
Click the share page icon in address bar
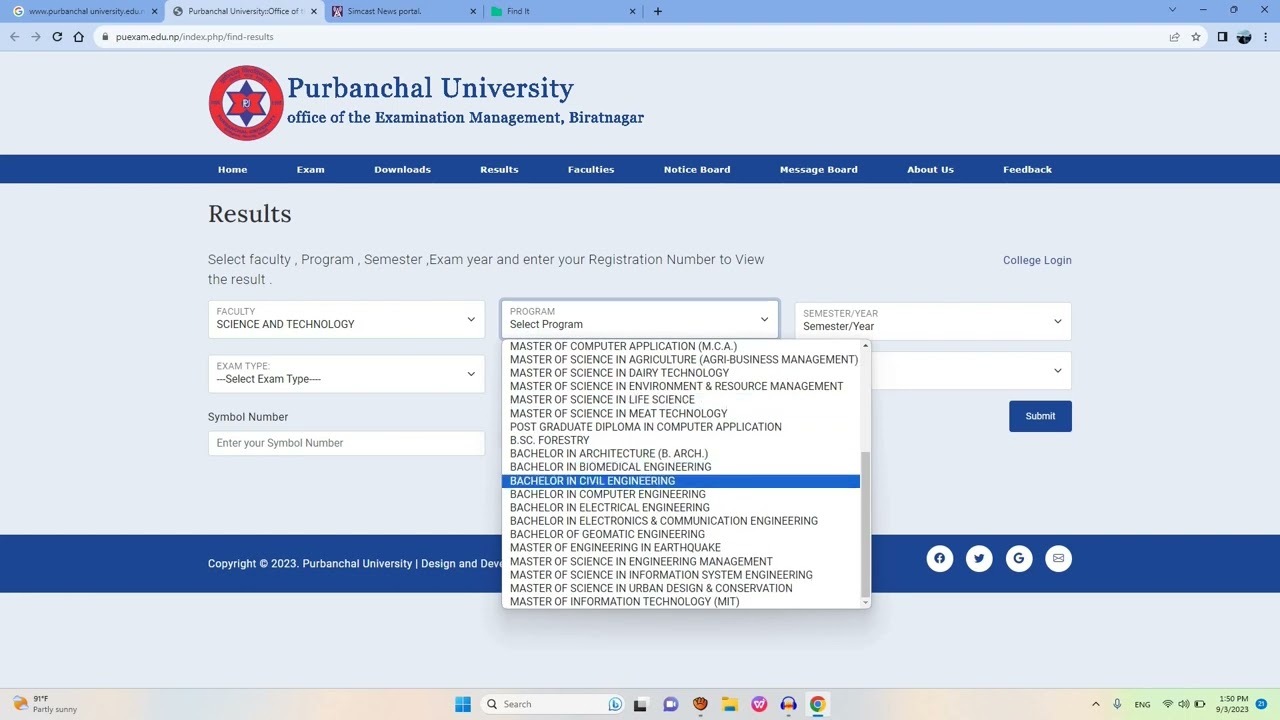(1174, 37)
